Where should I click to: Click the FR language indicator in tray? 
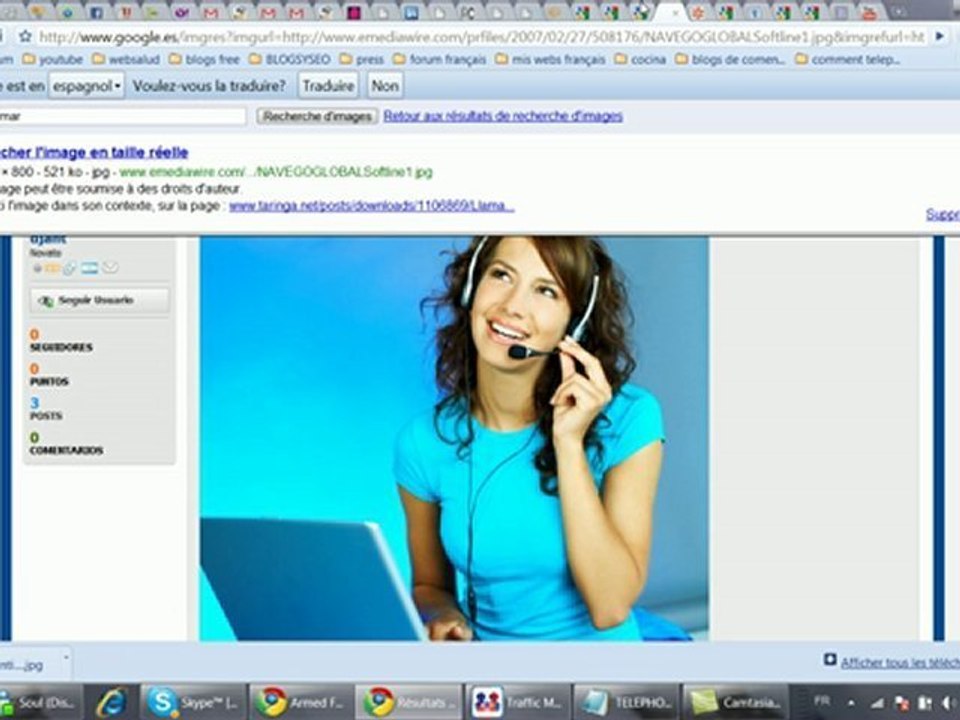[822, 701]
